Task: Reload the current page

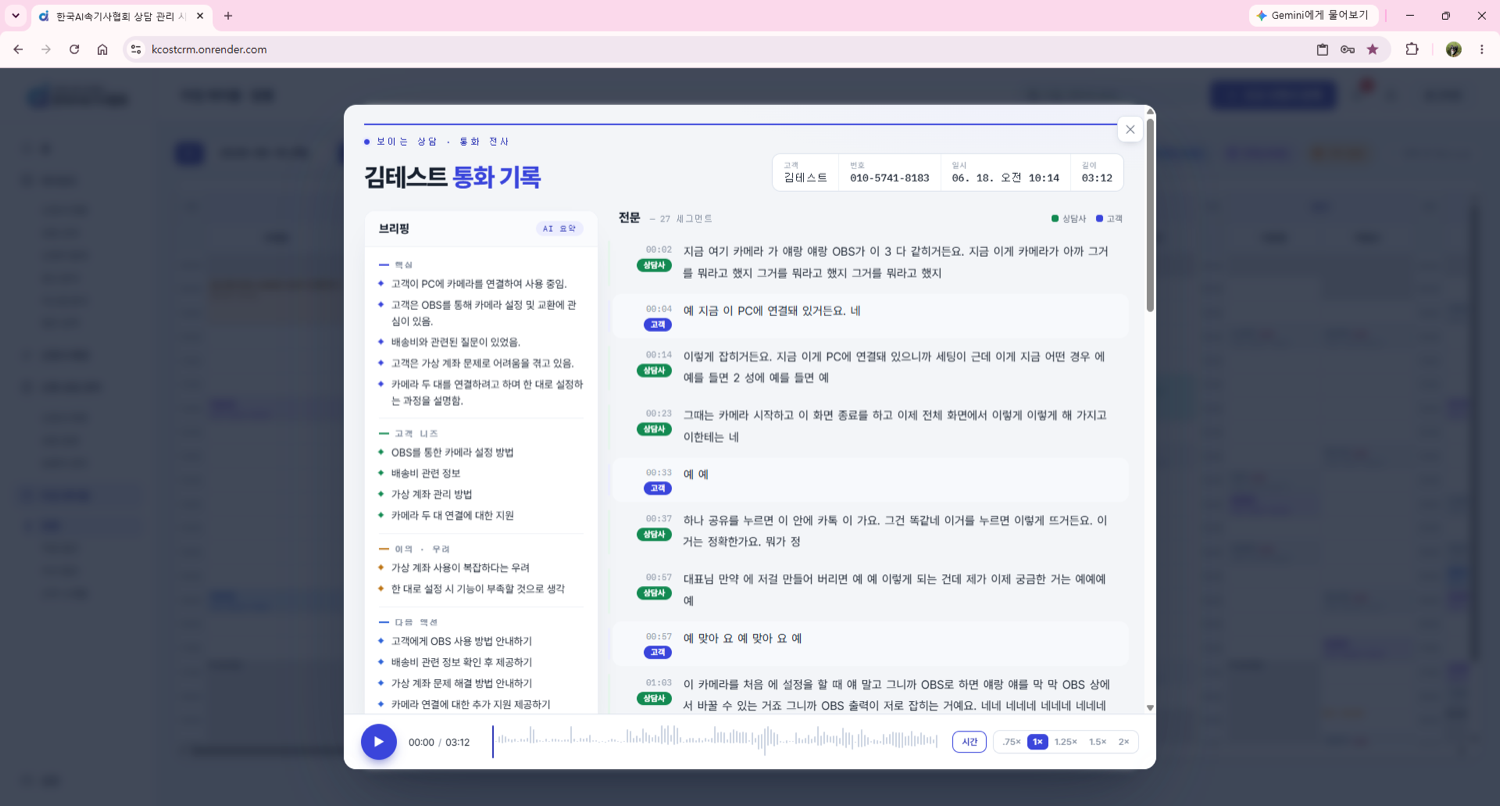Action: click(74, 49)
